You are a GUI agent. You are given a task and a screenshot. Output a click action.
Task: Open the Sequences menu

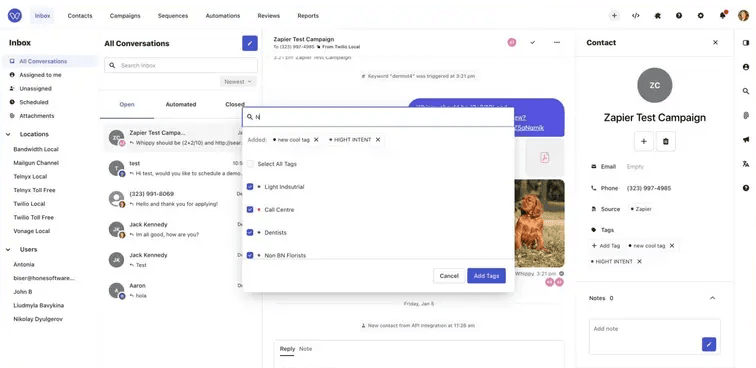pos(173,15)
